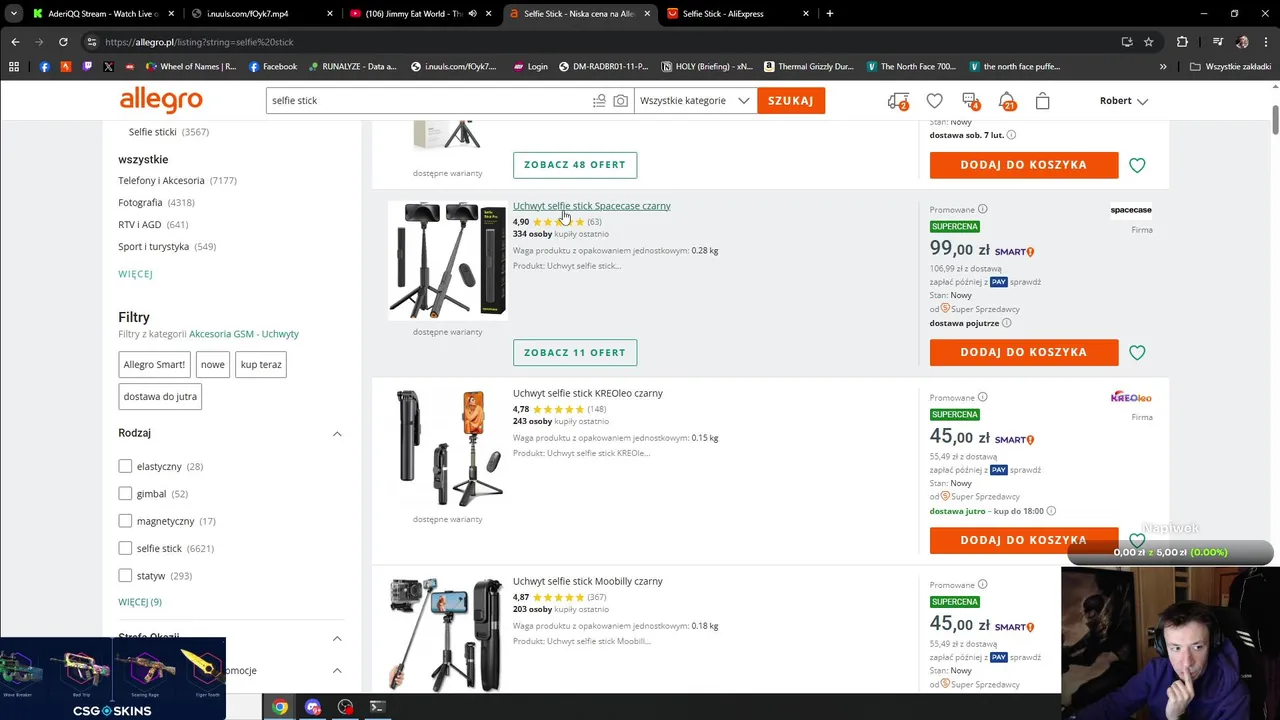Click info icon next to Spacecase Promowane label
Viewport: 1280px width, 720px height.
click(x=982, y=209)
